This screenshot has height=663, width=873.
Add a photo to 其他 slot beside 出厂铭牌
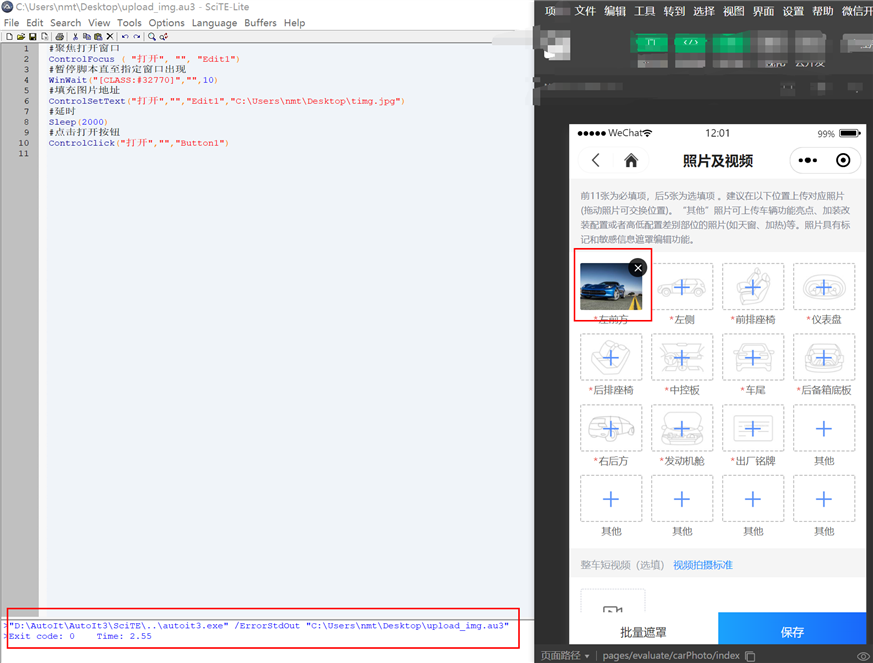click(x=824, y=428)
